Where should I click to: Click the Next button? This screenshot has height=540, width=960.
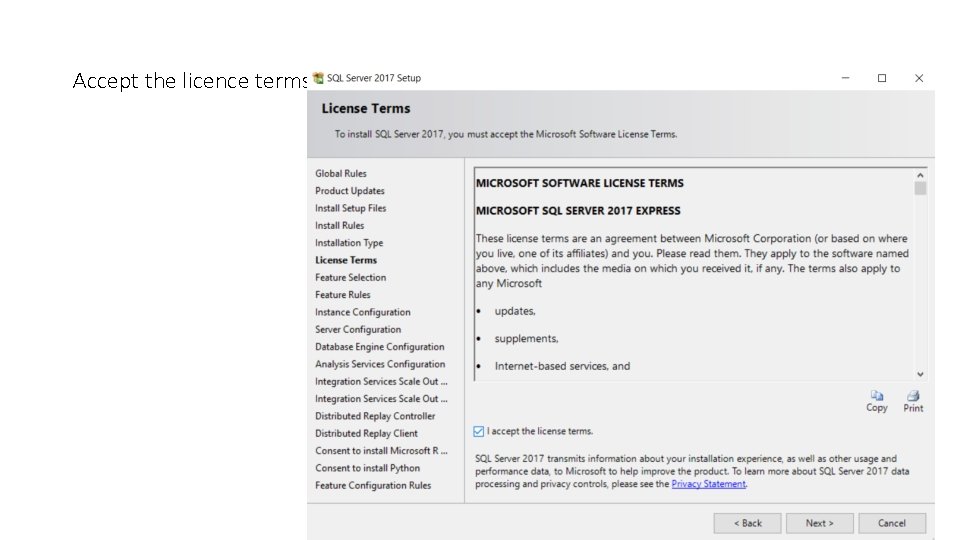(819, 523)
